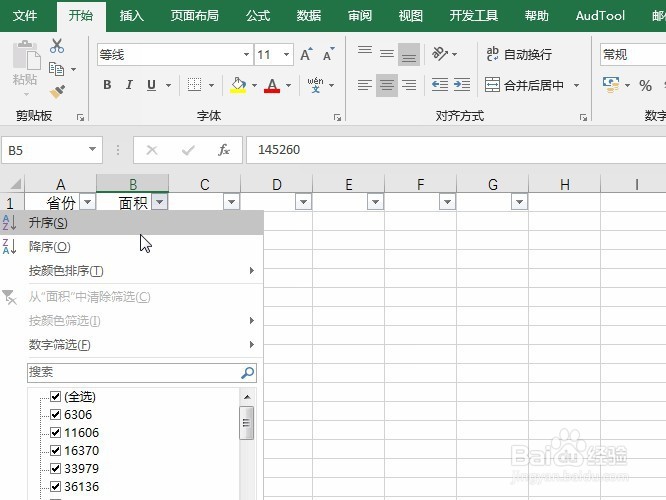The height and width of the screenshot is (500, 666).
Task: Switch to the 页面布局 tab
Action: 195,16
